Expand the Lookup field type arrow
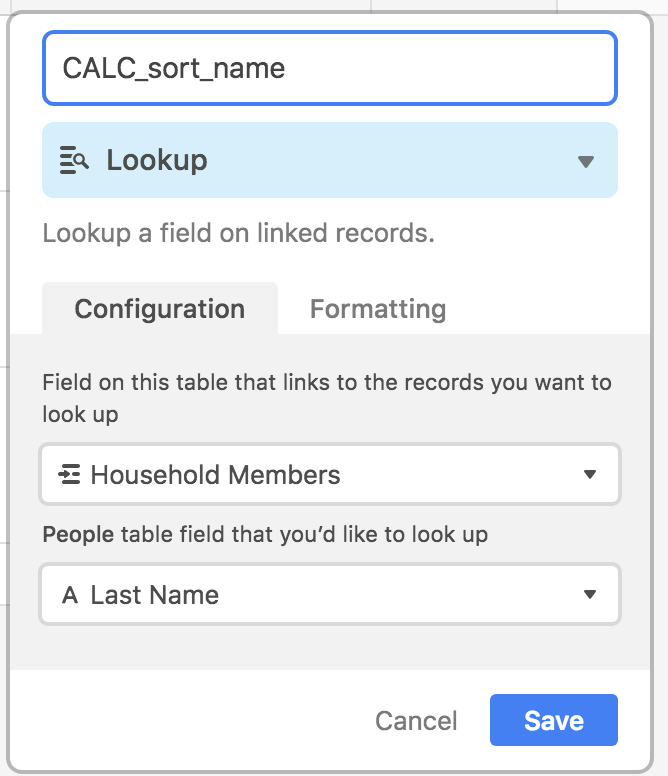The width and height of the screenshot is (668, 776). 586,161
